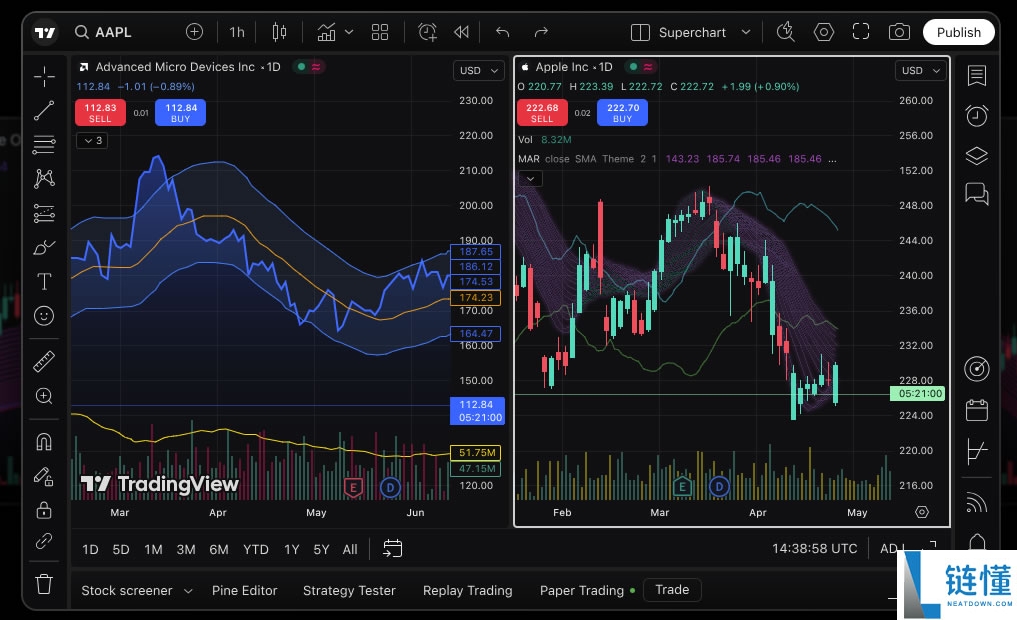
Task: Open the Indicators menu
Action: click(326, 32)
